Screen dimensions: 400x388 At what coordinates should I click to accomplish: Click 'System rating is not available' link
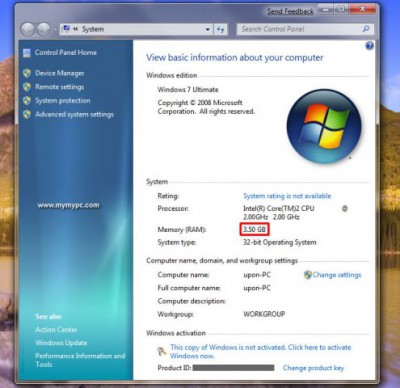click(x=287, y=196)
